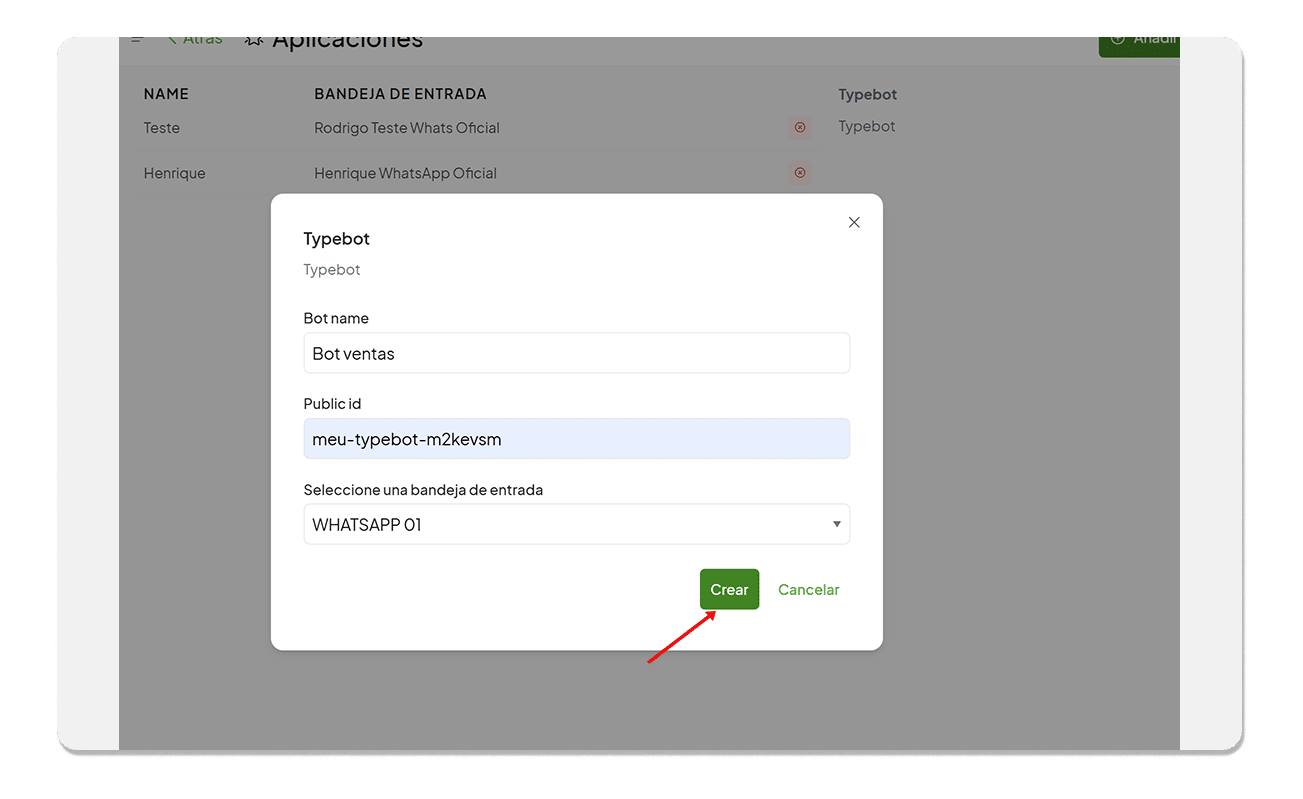Remove the Henrique application with the red icon

coord(799,173)
